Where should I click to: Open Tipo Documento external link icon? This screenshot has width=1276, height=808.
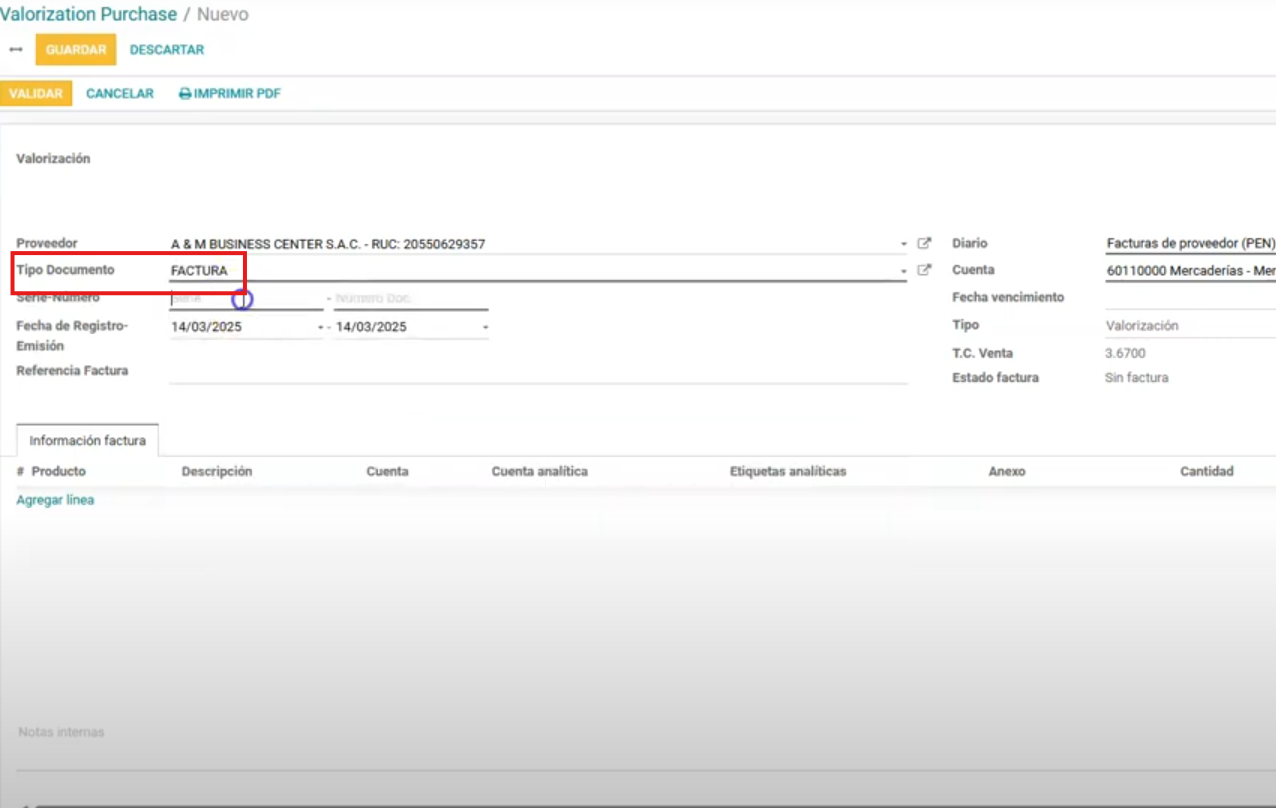(924, 270)
